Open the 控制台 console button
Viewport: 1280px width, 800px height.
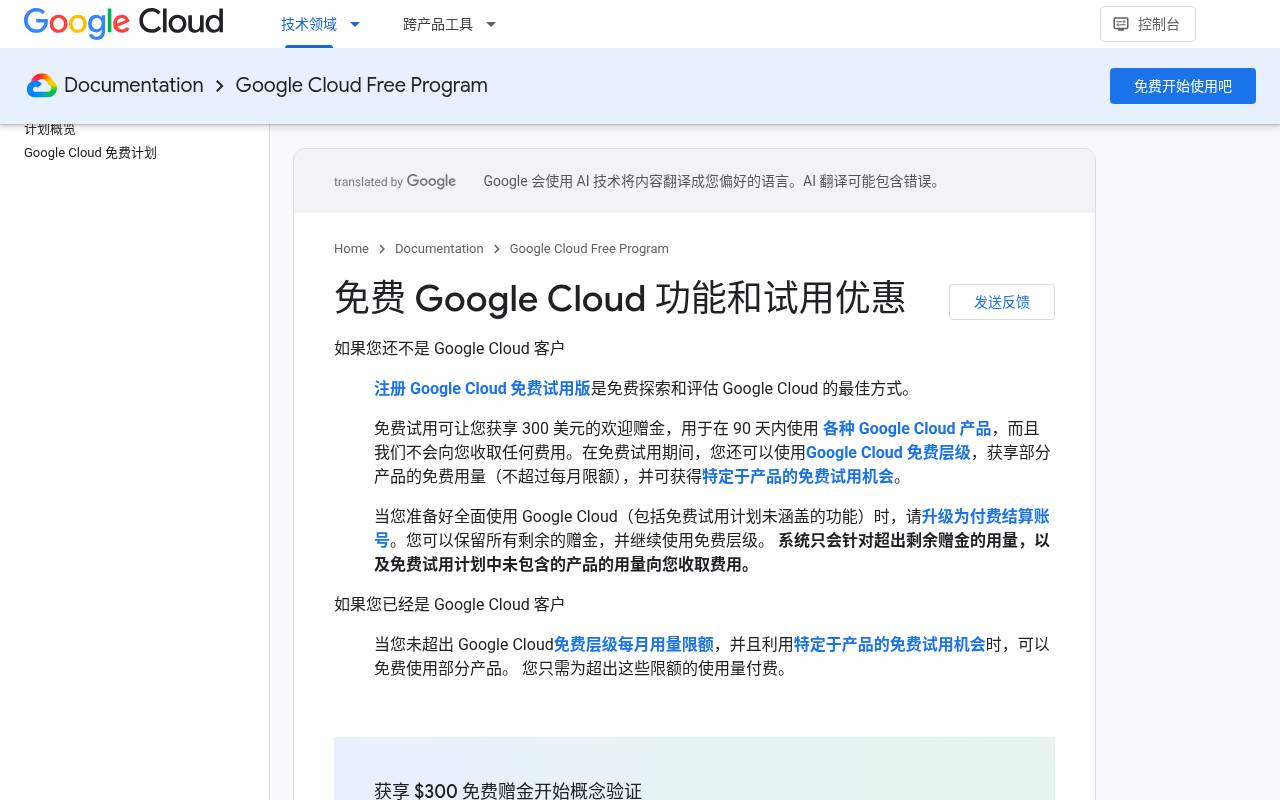point(1147,24)
